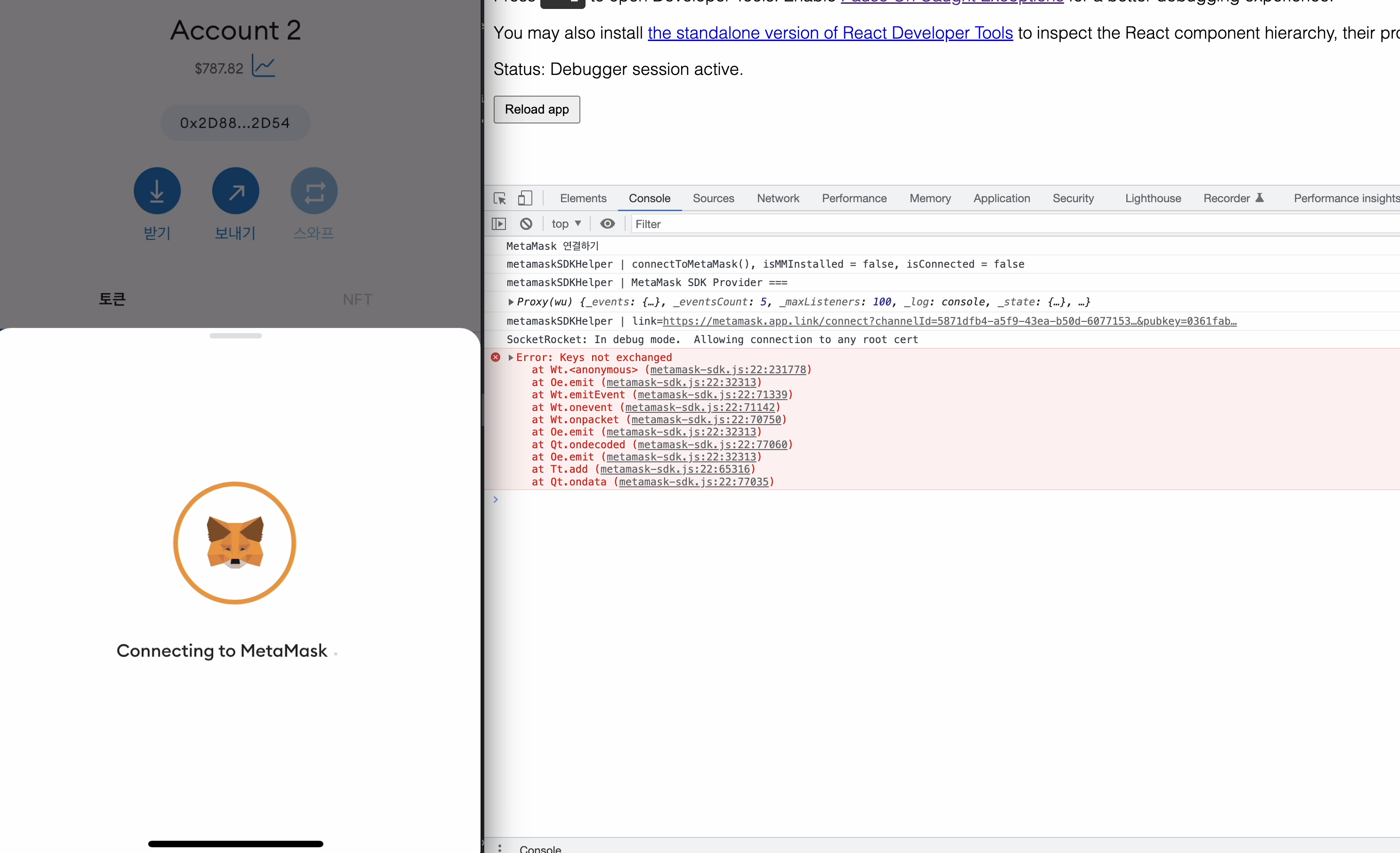The width and height of the screenshot is (1400, 853).
Task: Expand the Proxy(wu) object
Action: 511,302
